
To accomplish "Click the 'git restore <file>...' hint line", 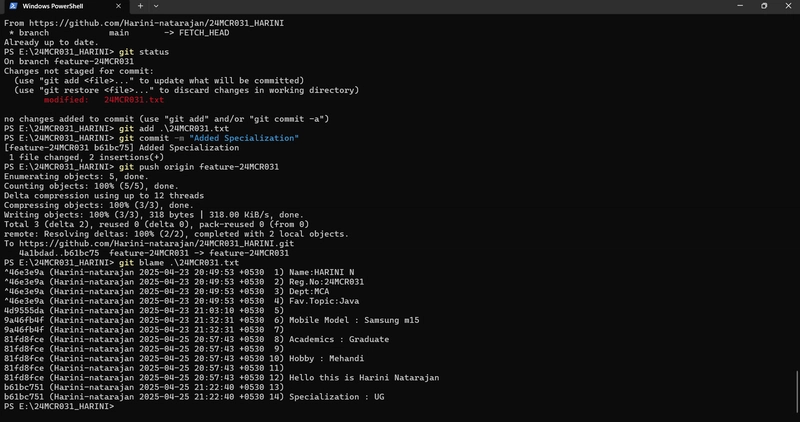I will 187,90.
